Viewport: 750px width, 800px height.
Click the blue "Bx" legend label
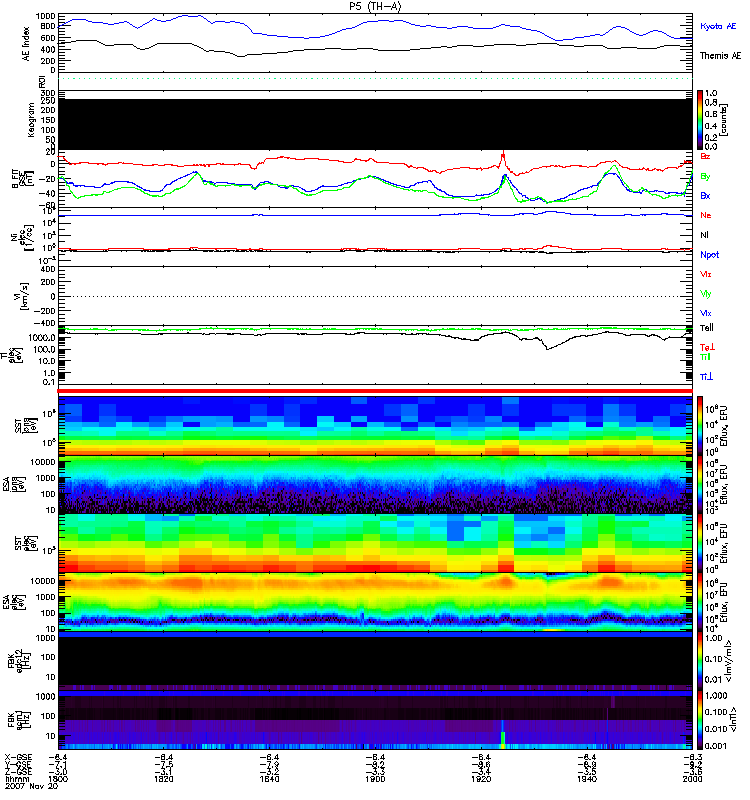[705, 195]
